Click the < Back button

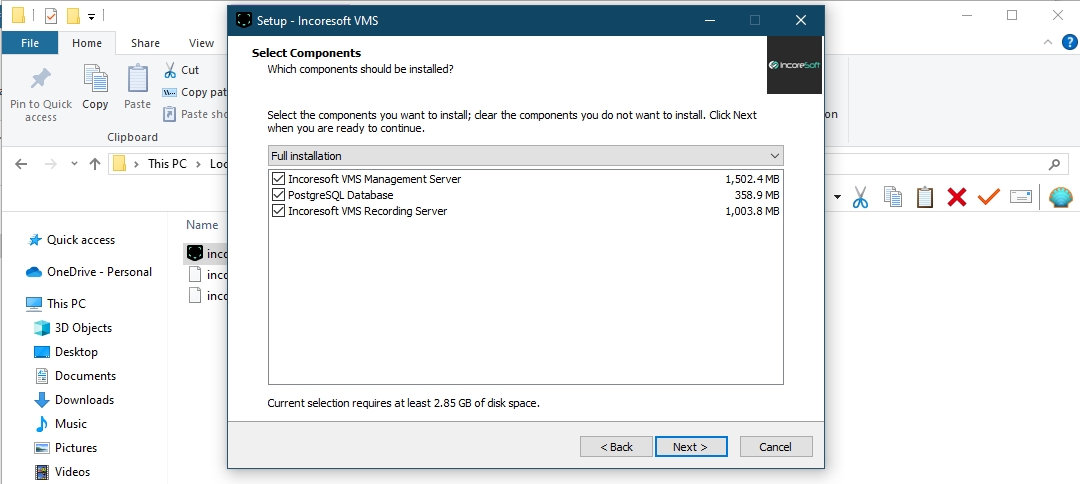616,447
